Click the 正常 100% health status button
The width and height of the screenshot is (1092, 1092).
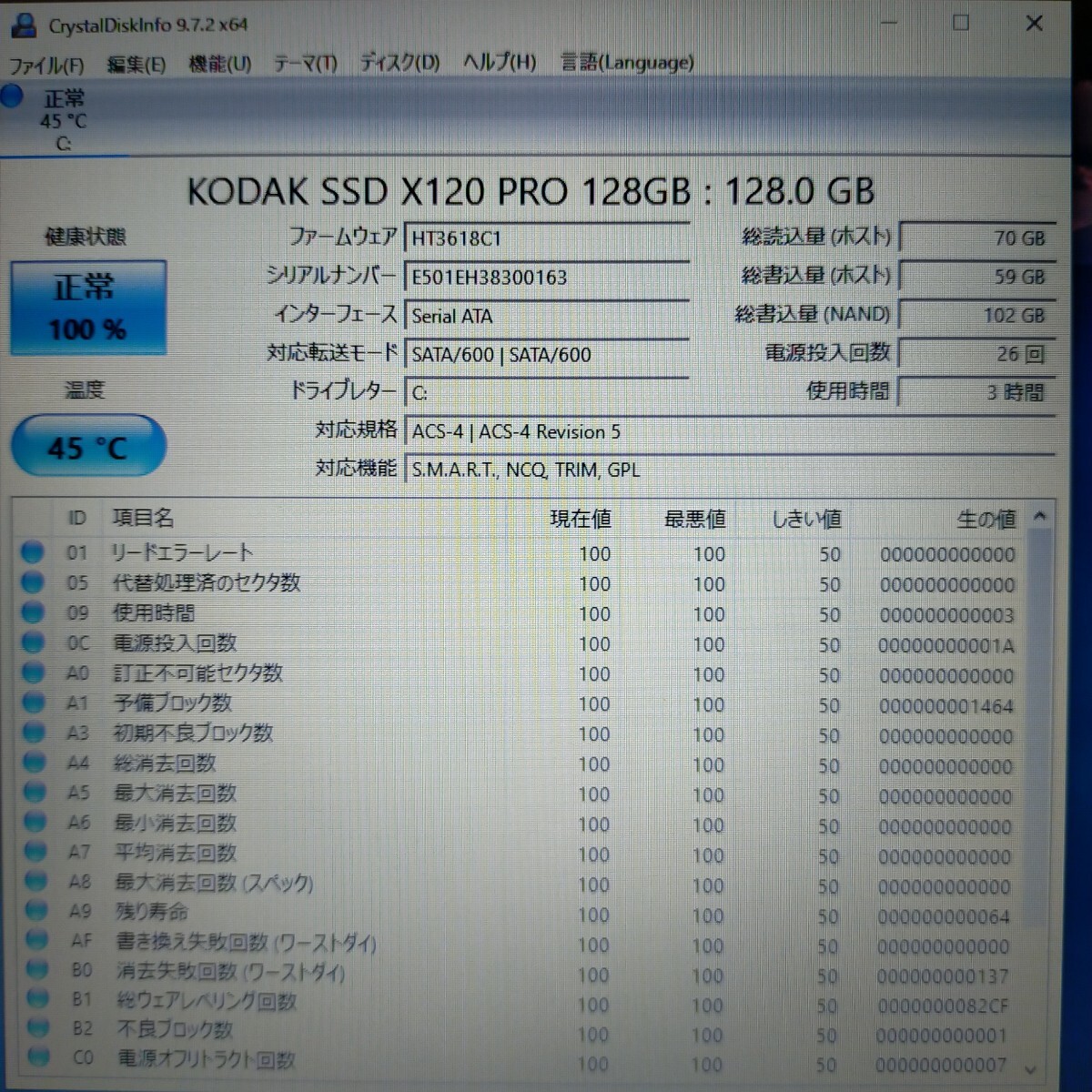coord(87,307)
